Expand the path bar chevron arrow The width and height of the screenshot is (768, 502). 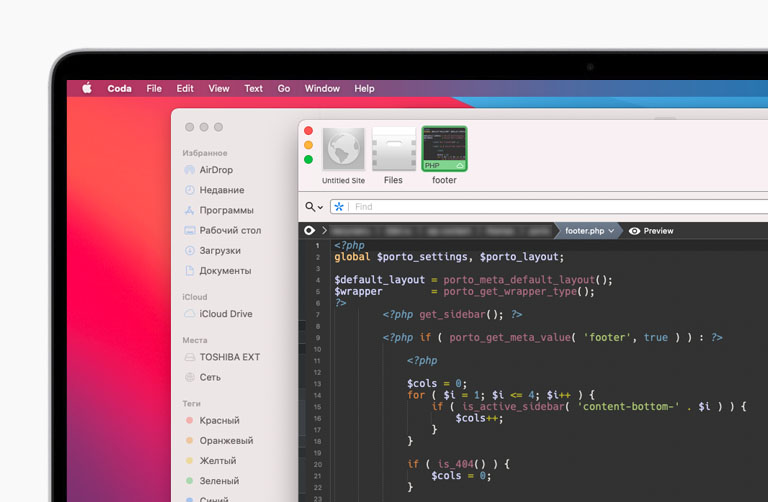click(x=324, y=230)
